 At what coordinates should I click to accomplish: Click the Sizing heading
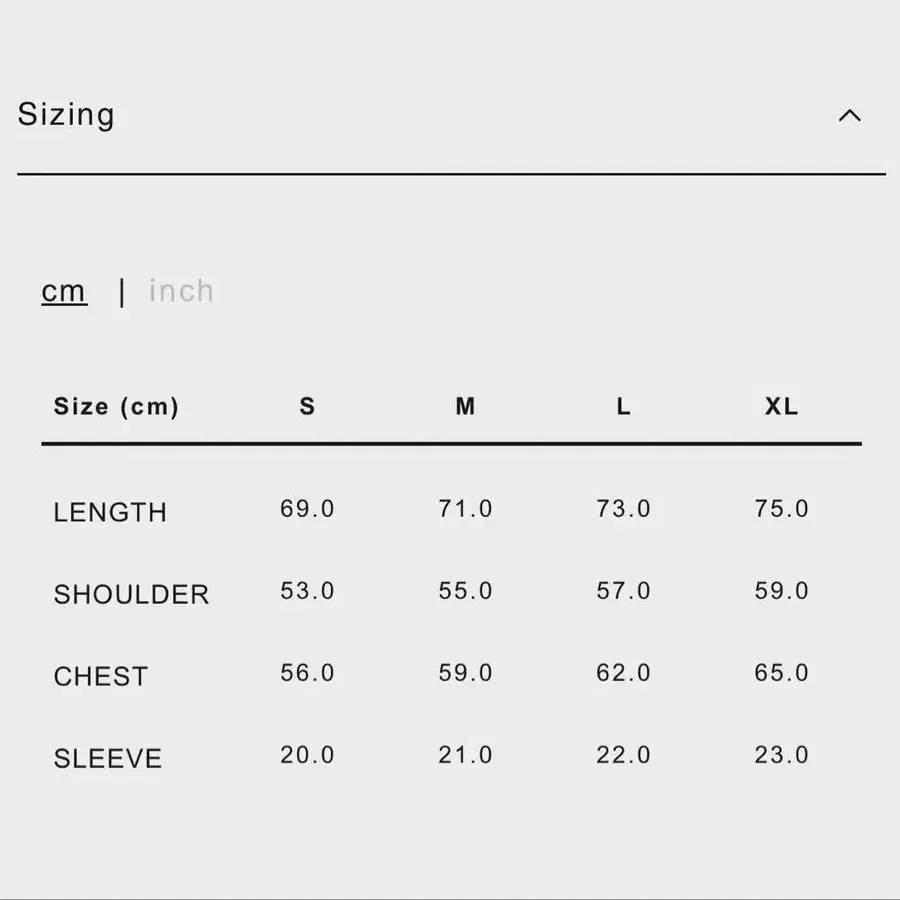pos(66,114)
